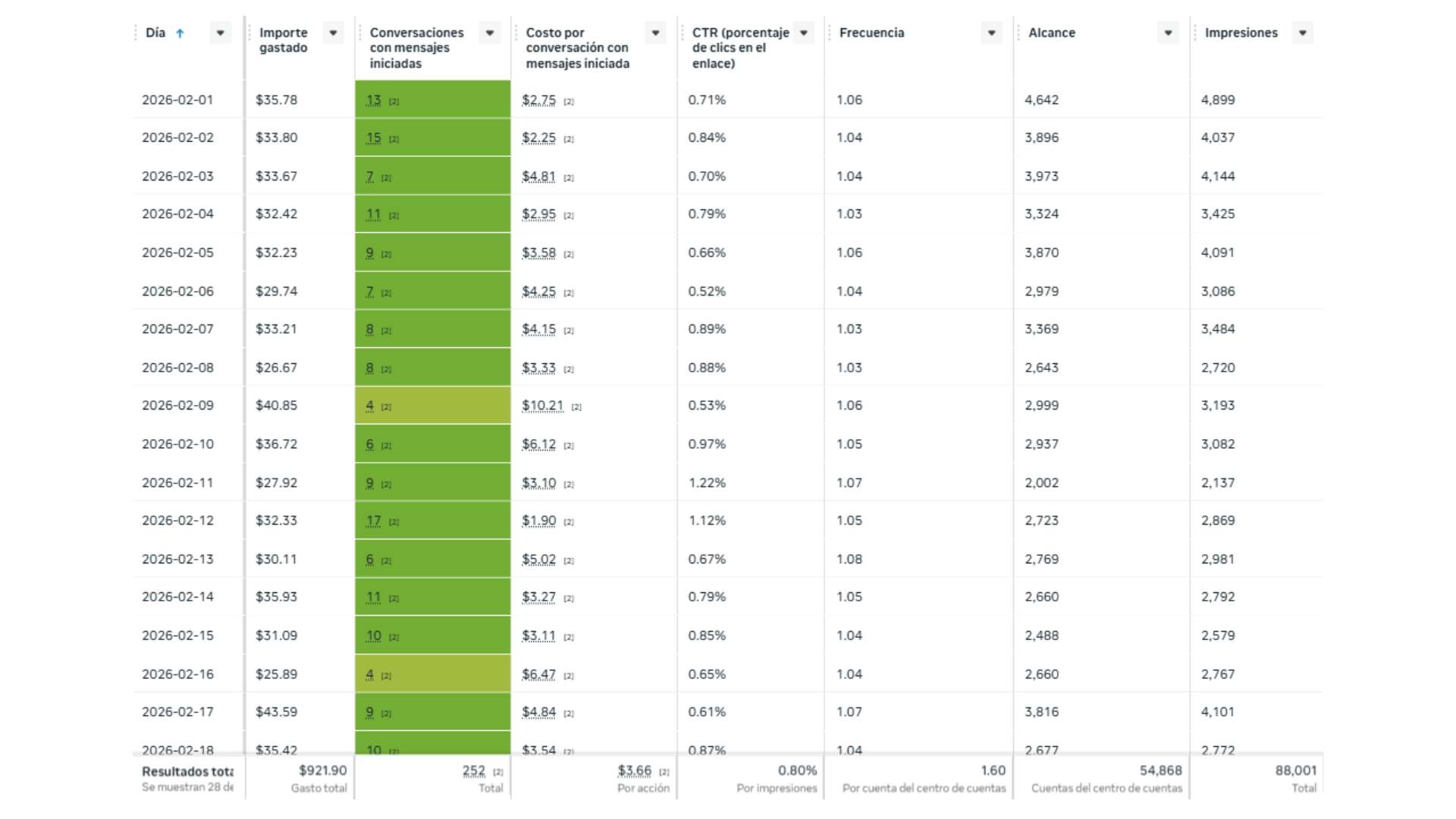Select the 2026-02-09 date row
The height and width of the screenshot is (819, 1456).
(x=177, y=406)
